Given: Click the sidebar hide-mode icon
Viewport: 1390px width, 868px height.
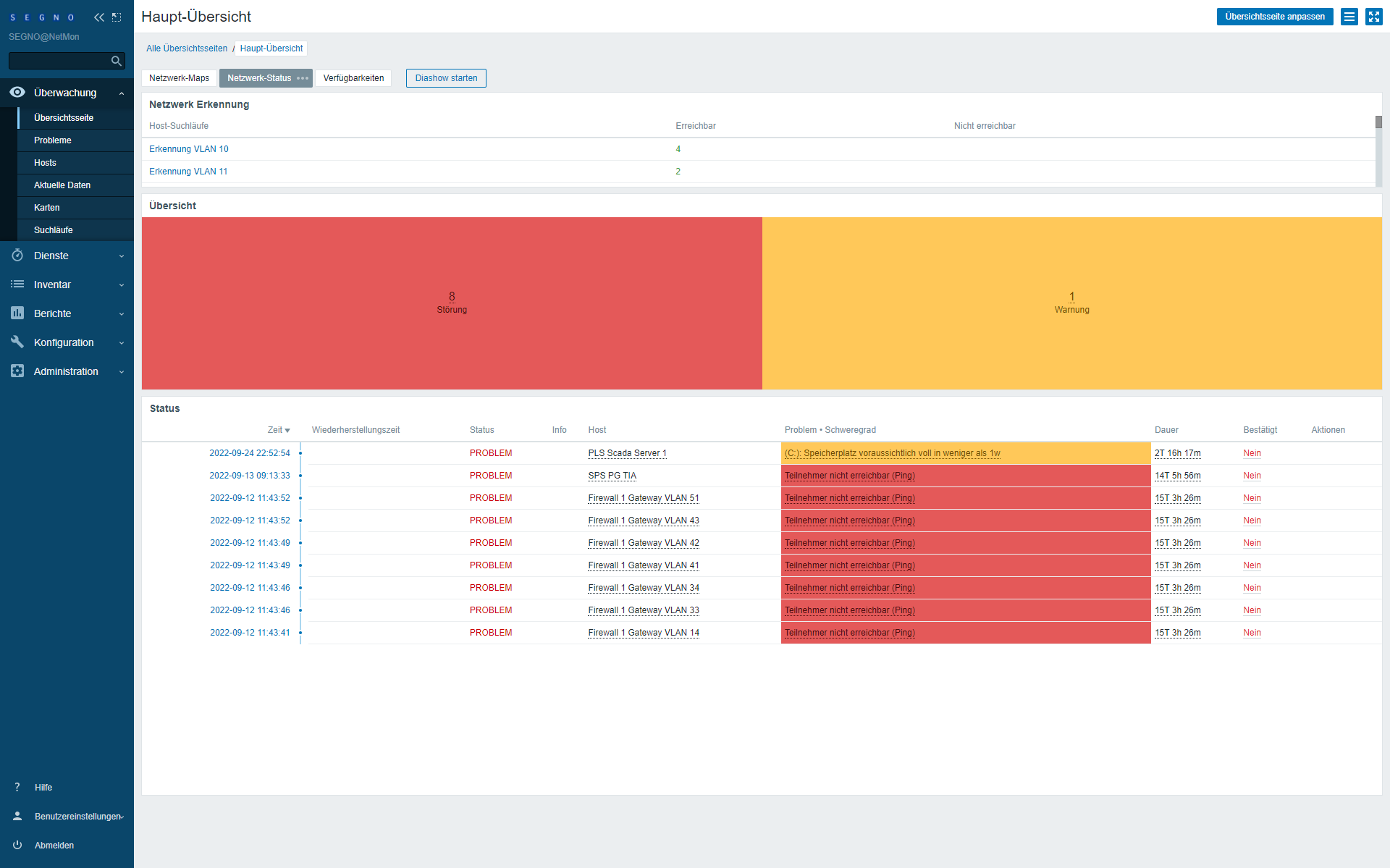Looking at the screenshot, I should click(x=117, y=17).
